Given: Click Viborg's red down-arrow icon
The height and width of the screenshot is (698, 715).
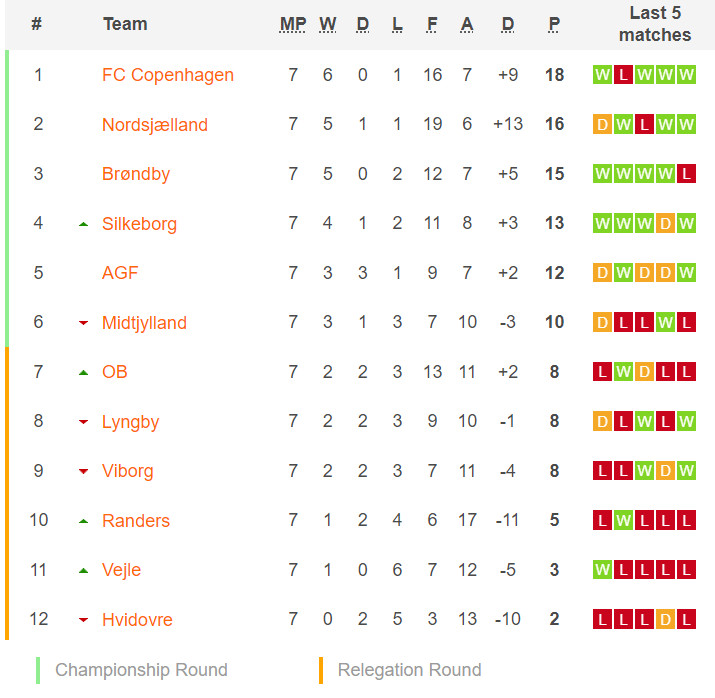Looking at the screenshot, I should pos(83,471).
